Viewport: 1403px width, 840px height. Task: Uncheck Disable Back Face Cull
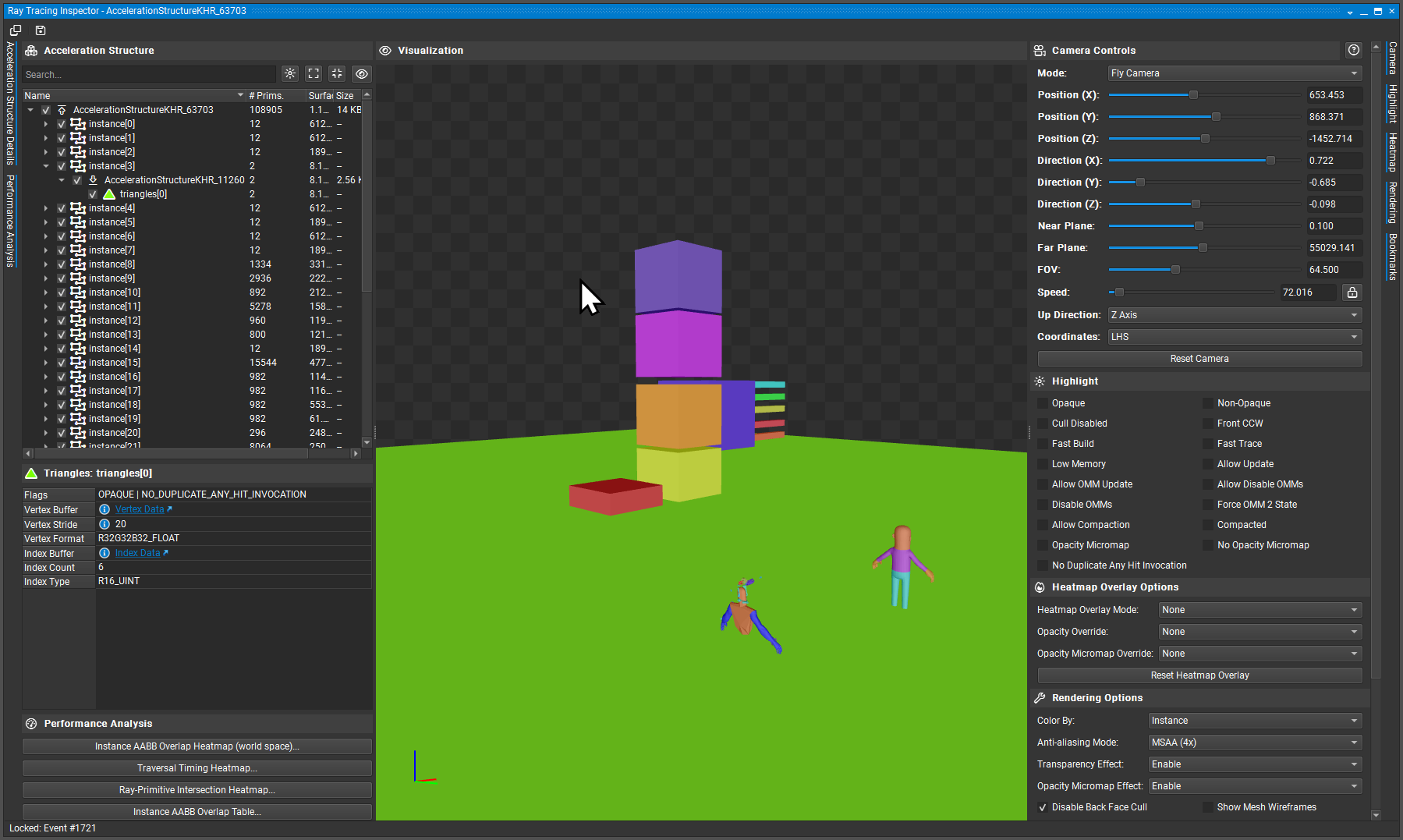tap(1043, 807)
